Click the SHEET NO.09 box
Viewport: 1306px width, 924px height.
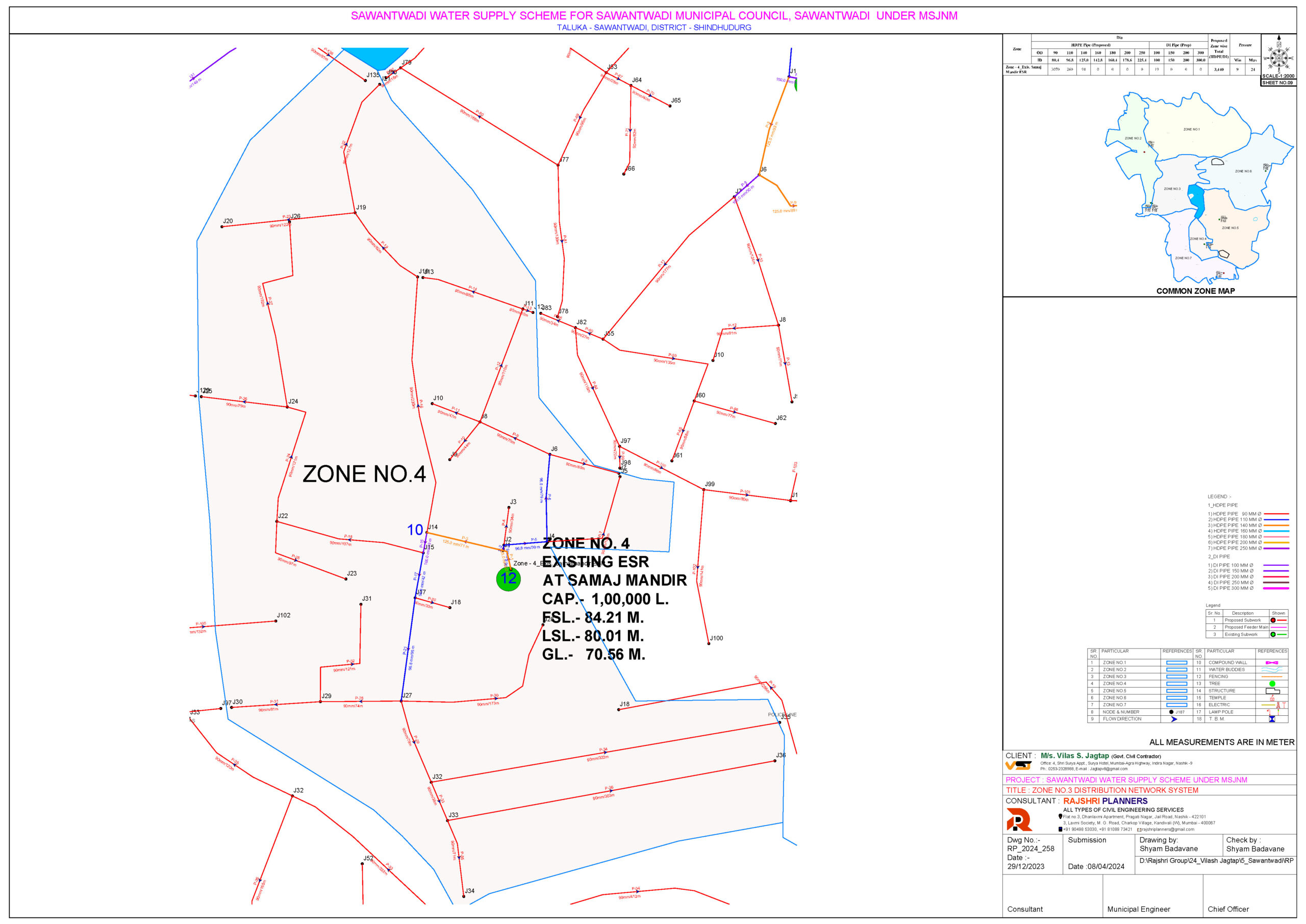coord(1277,83)
